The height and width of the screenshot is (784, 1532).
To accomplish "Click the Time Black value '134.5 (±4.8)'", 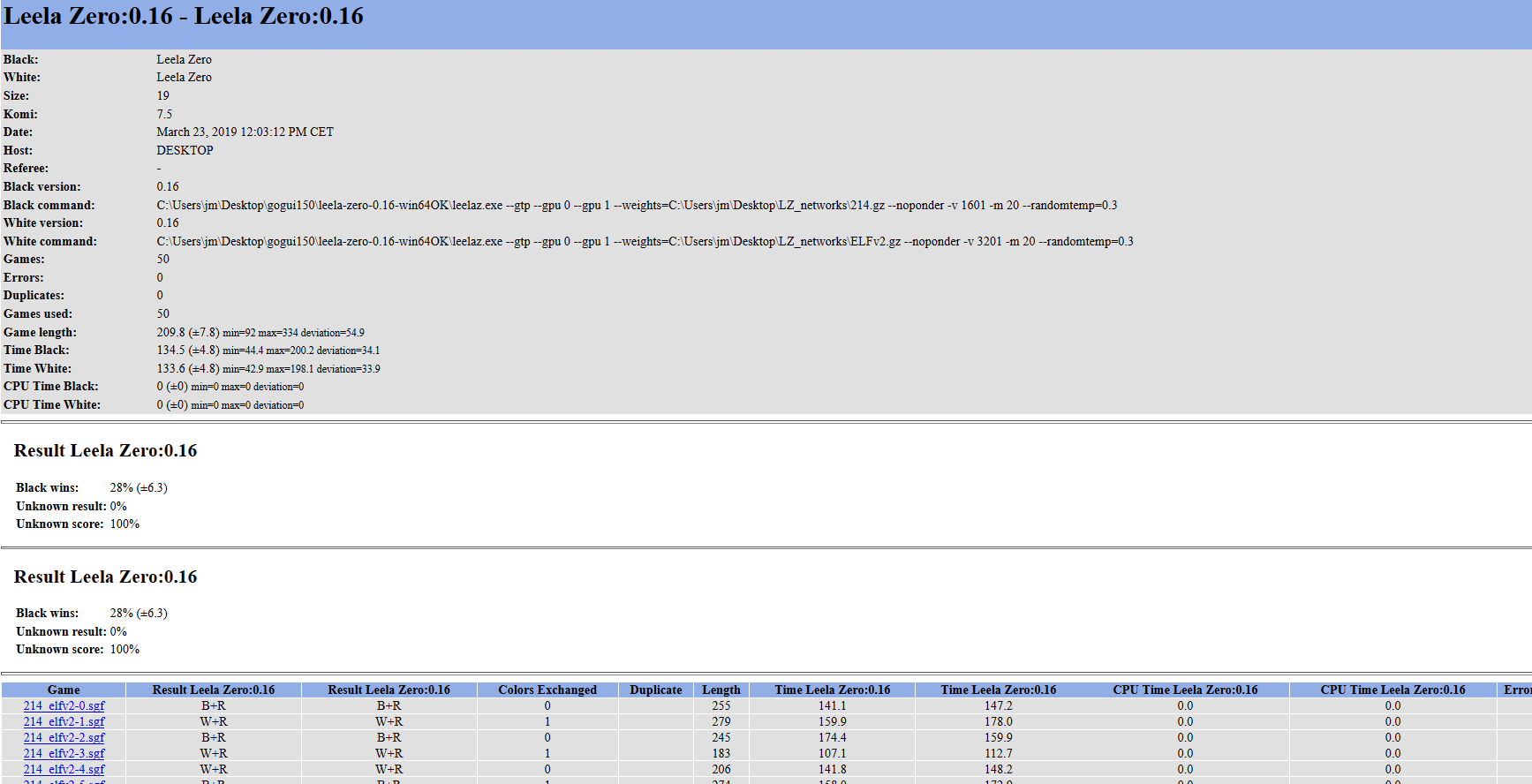I will [188, 351].
